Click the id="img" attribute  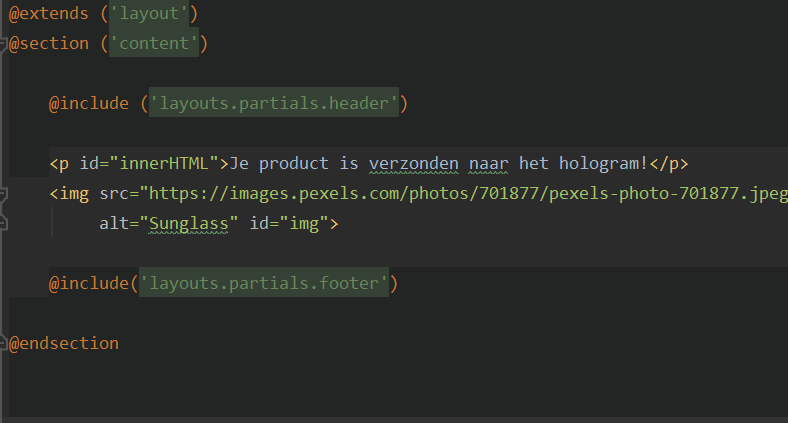click(x=289, y=224)
